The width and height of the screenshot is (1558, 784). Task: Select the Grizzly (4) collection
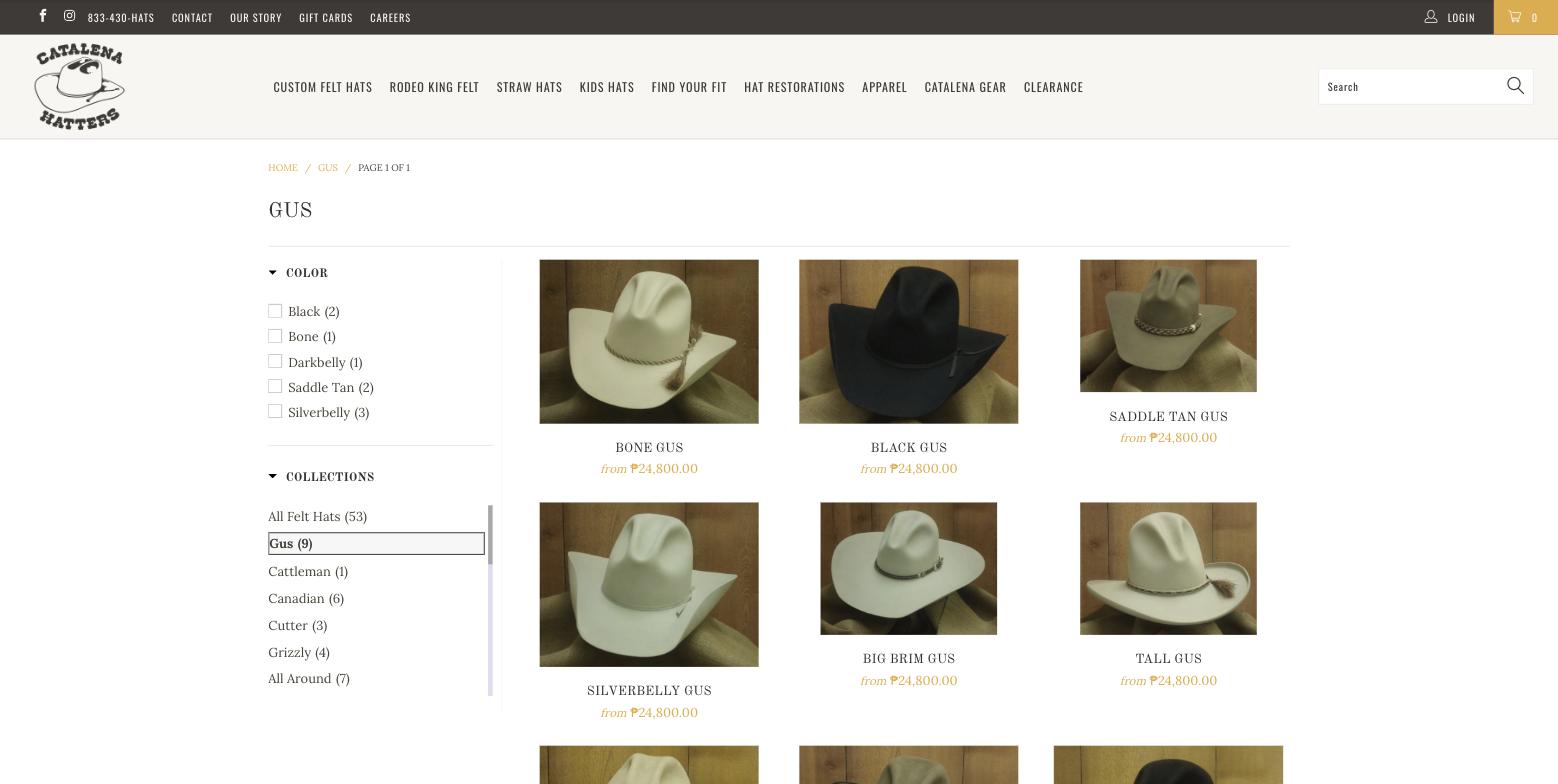point(299,652)
